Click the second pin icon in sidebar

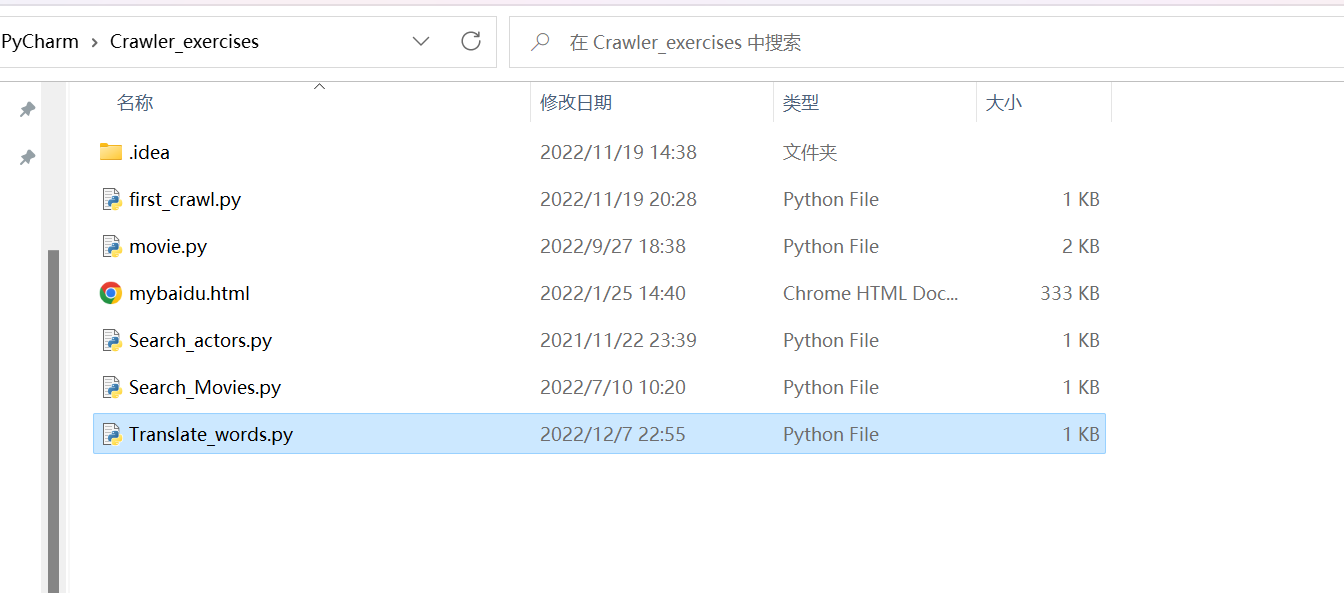(28, 157)
